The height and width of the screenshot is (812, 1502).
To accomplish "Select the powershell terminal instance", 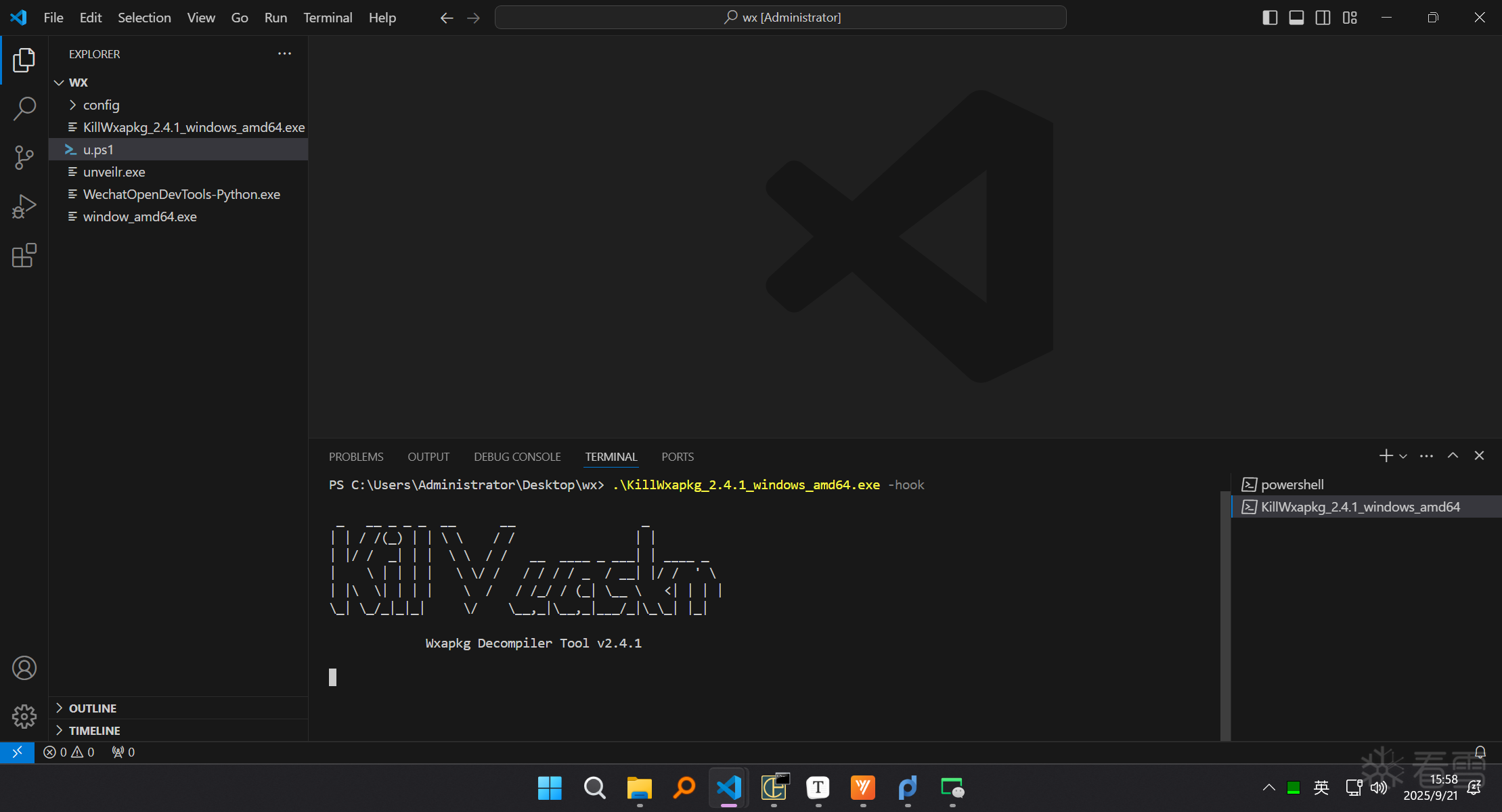I will [x=1291, y=484].
